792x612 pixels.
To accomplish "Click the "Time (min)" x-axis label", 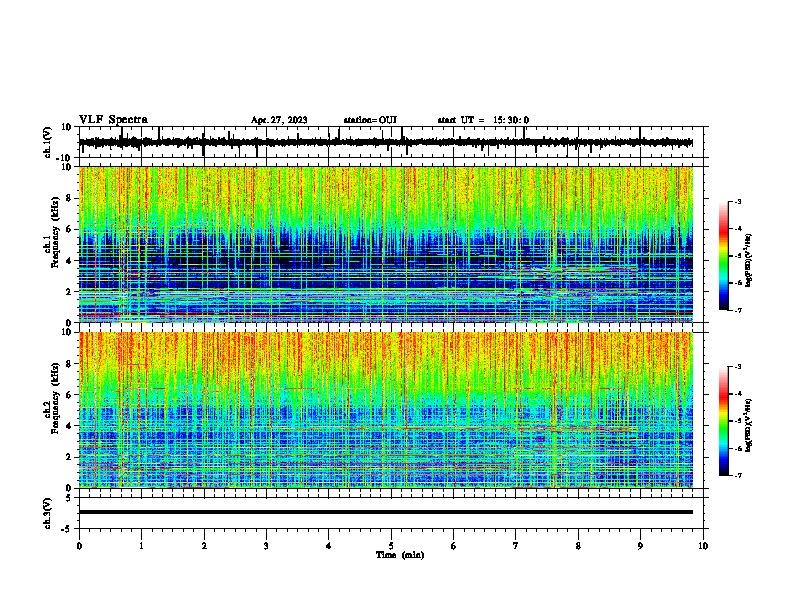I will pos(400,555).
